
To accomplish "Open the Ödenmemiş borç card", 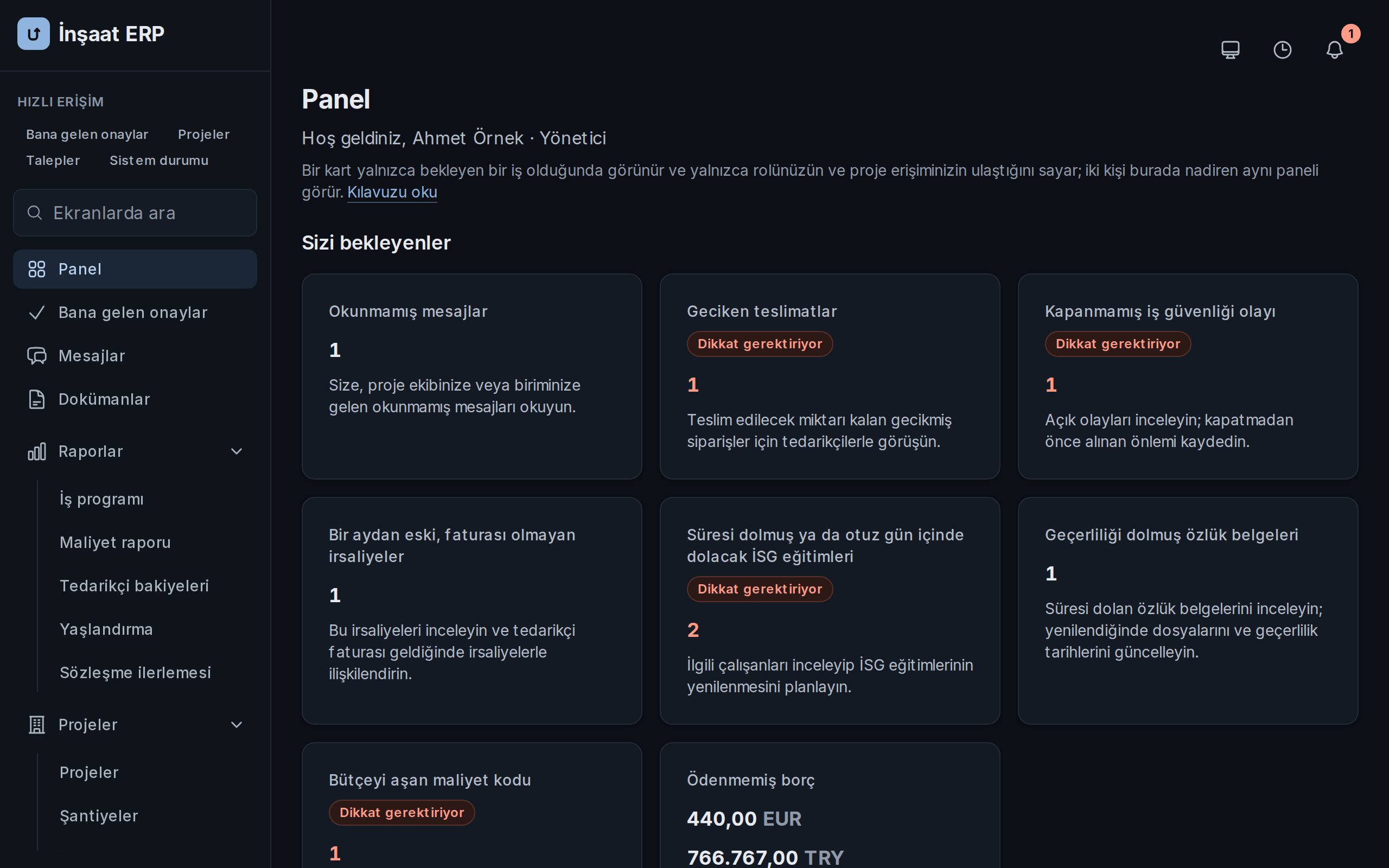I will [830, 806].
